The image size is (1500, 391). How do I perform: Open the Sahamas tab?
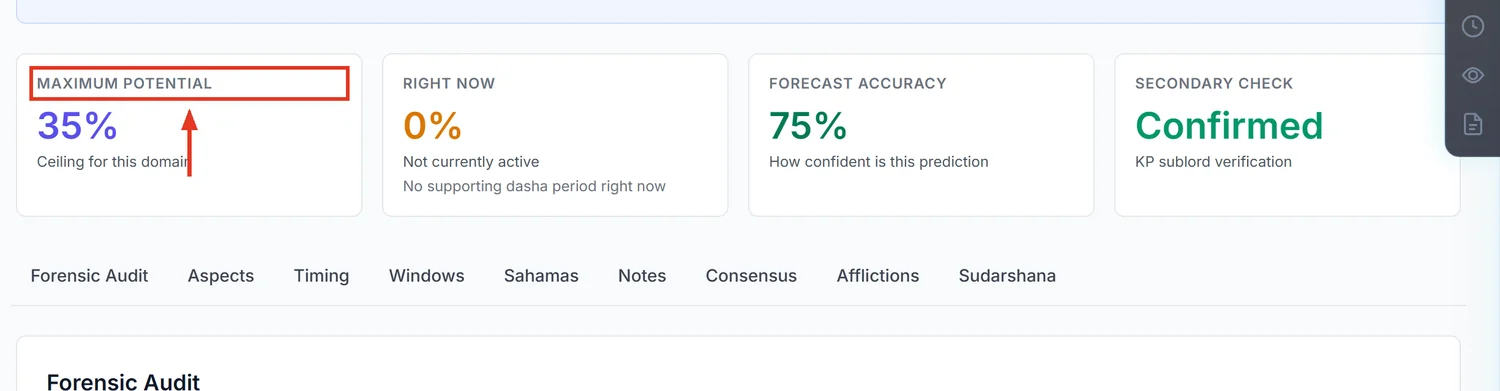pyautogui.click(x=541, y=276)
